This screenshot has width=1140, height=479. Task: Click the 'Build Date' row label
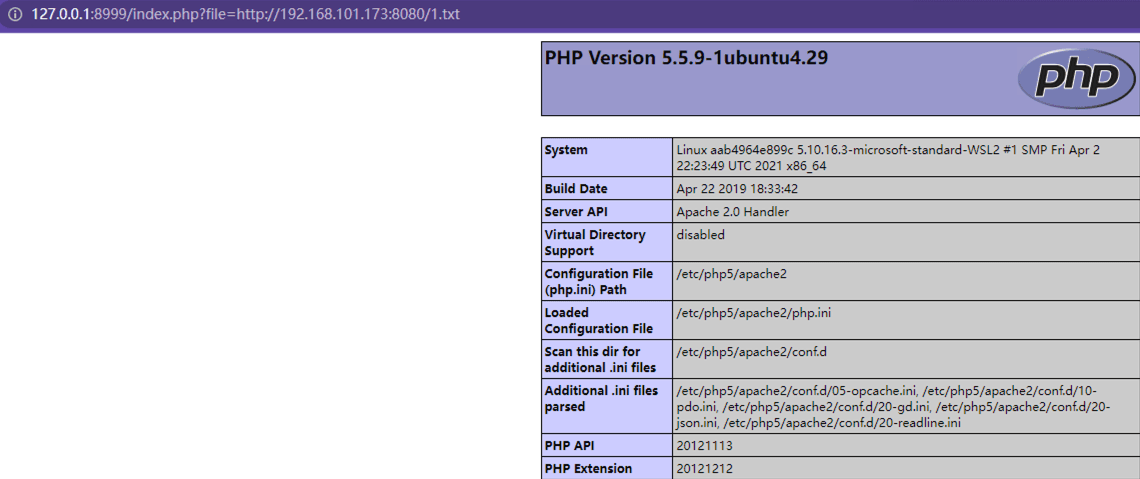pos(576,189)
